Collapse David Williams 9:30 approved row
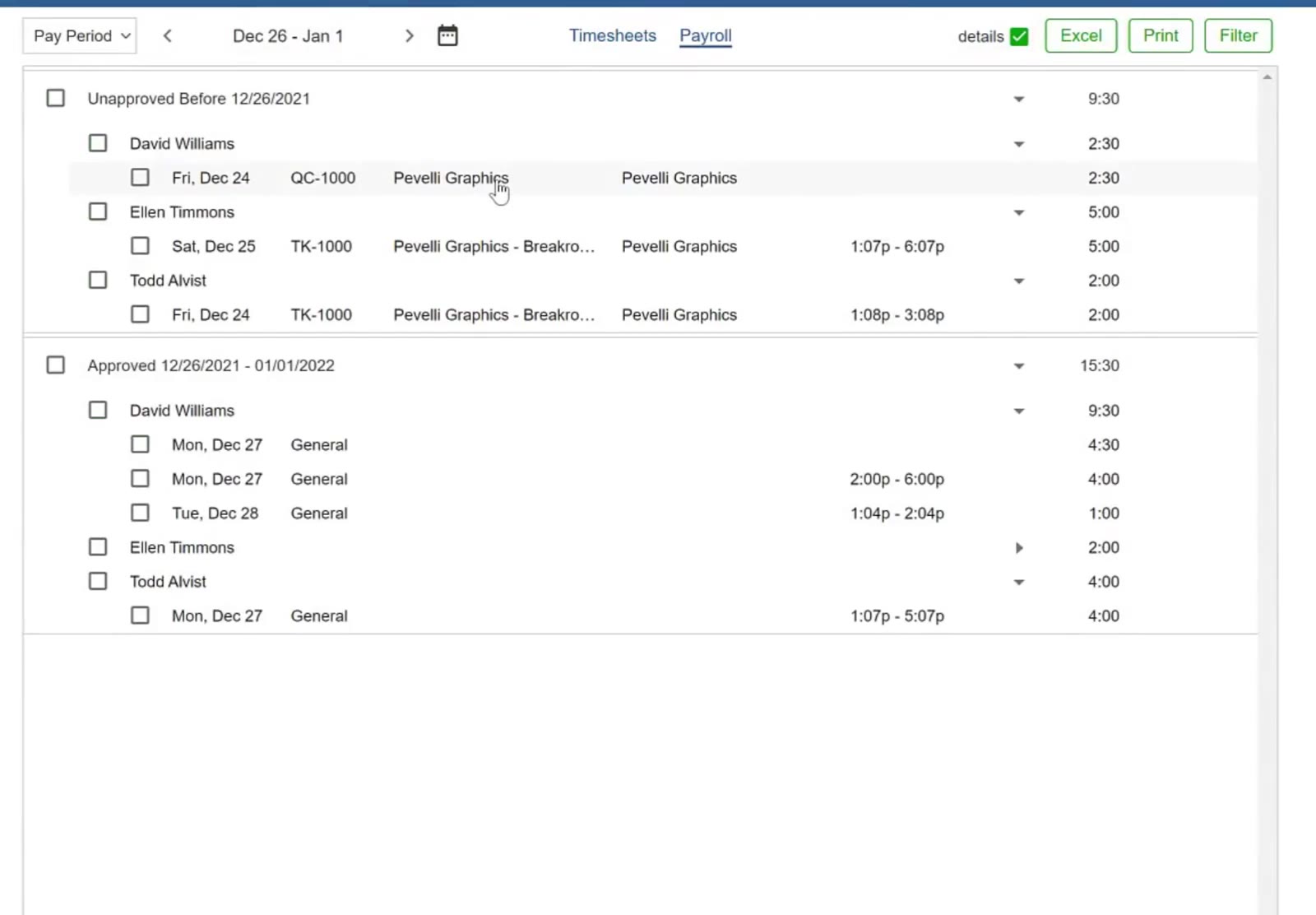 tap(1019, 411)
